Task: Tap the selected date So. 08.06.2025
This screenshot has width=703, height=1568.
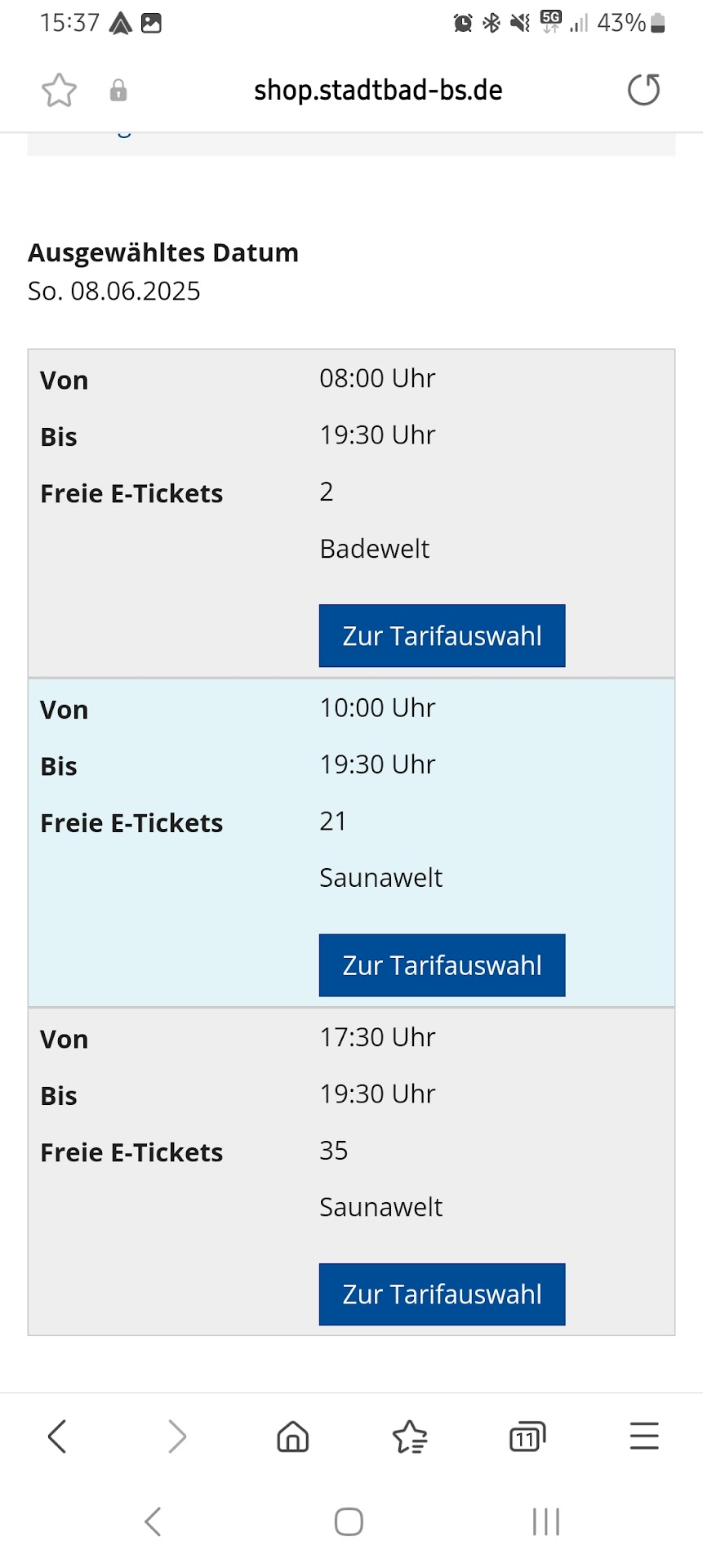Action: 114,292
